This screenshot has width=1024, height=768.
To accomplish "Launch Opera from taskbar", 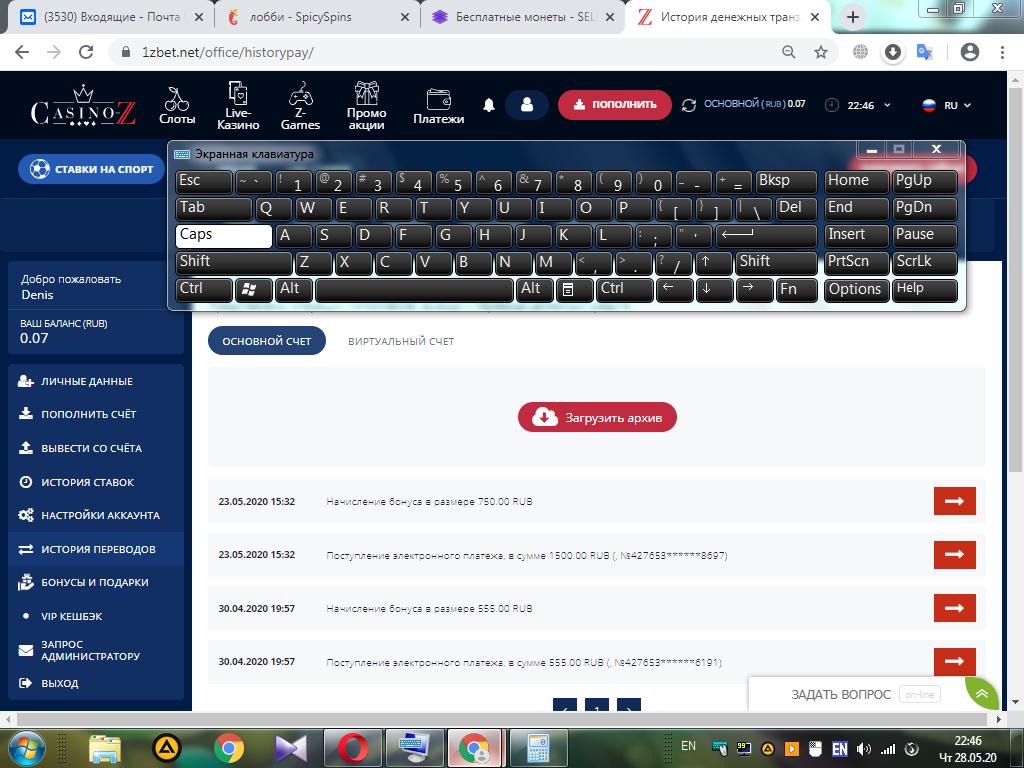I will pyautogui.click(x=352, y=748).
